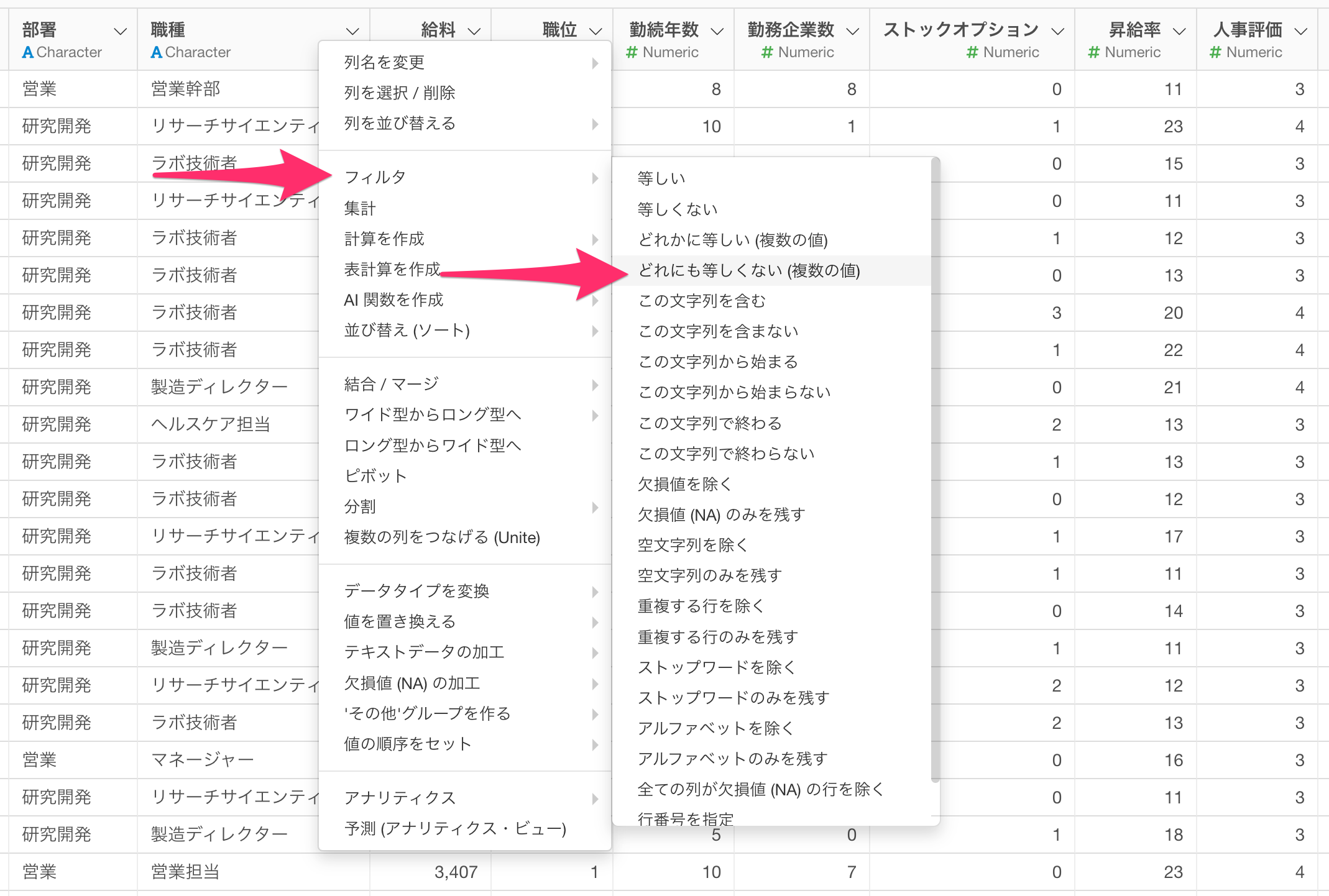Screen dimensions: 1329x896
Task: Click the 人事評価 column menu chevron
Action: (x=1300, y=31)
